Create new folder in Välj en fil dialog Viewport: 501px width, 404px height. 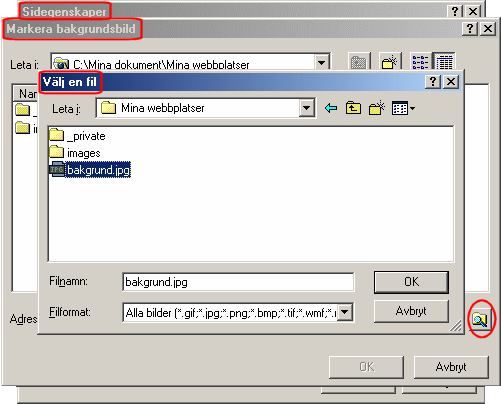coord(377,108)
